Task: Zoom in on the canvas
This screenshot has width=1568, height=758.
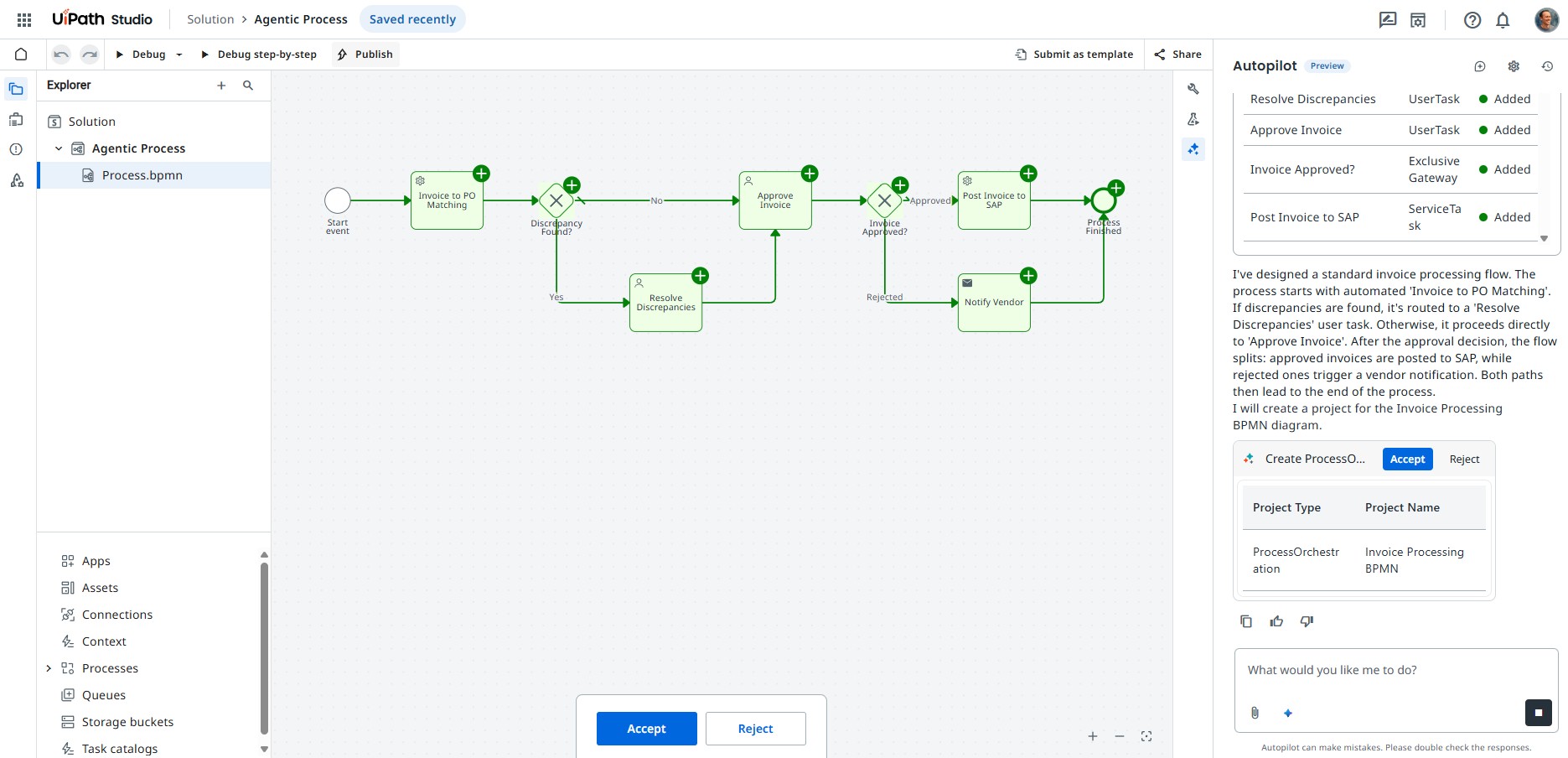Action: [1093, 736]
